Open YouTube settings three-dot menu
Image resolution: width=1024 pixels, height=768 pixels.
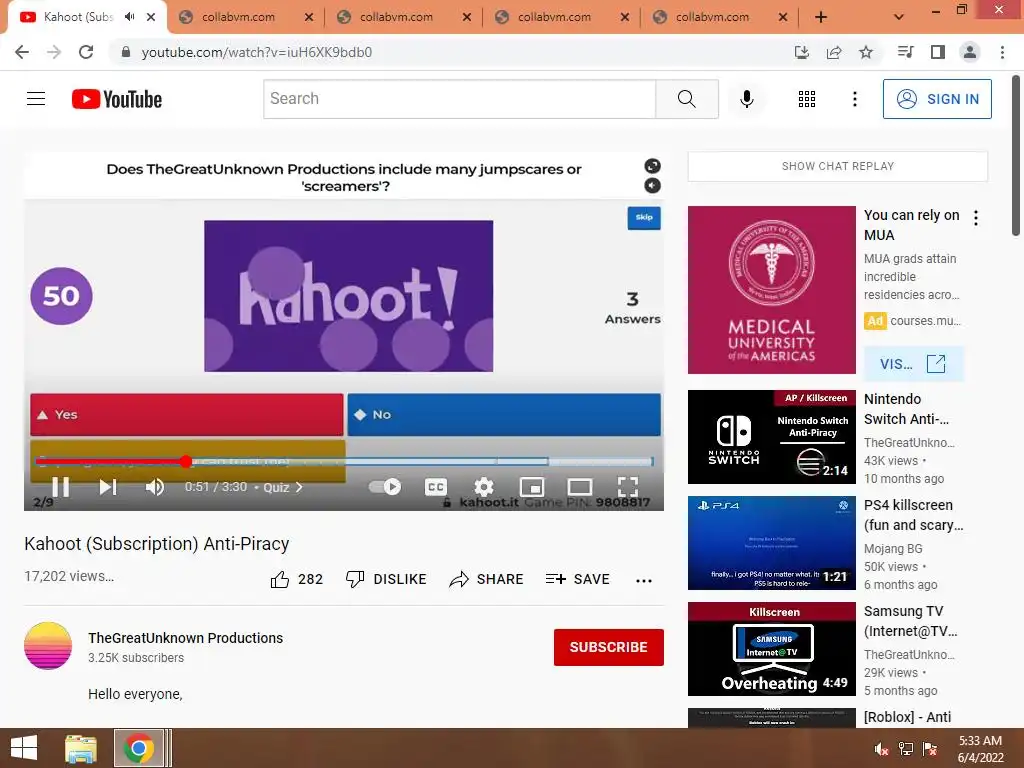854,99
